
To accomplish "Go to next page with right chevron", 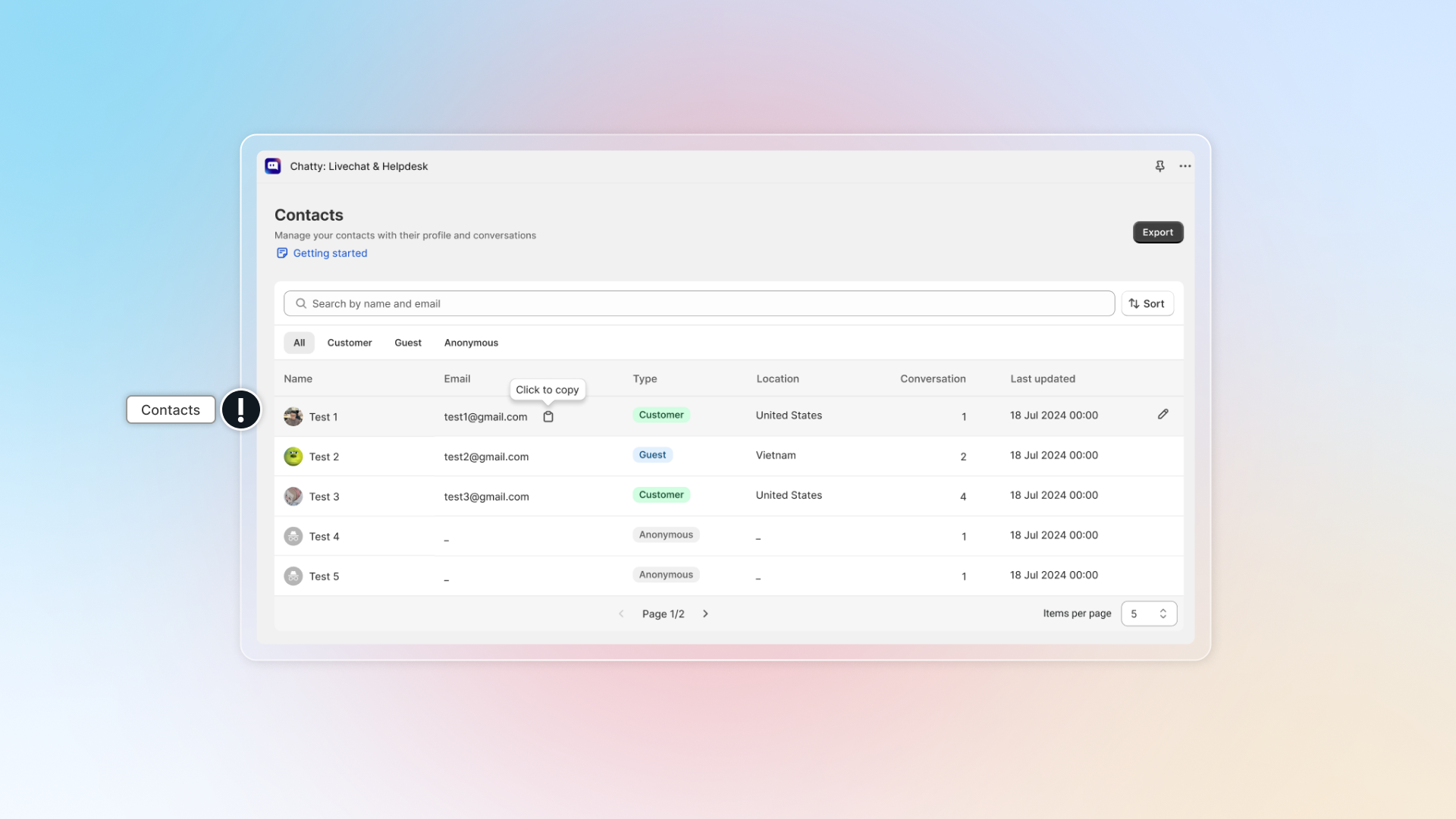I will pyautogui.click(x=705, y=613).
